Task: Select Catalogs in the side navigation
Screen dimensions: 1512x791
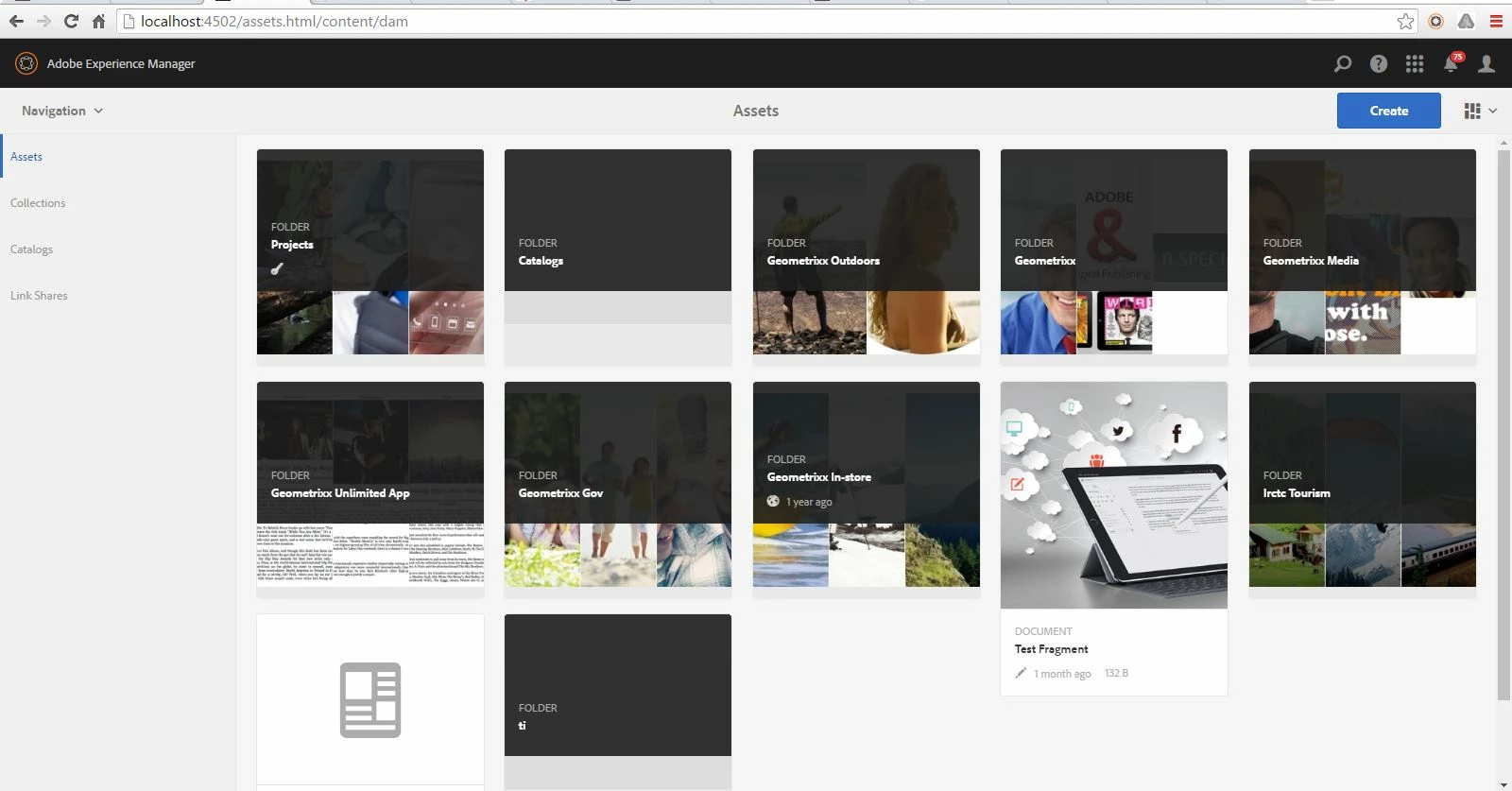Action: 31,249
